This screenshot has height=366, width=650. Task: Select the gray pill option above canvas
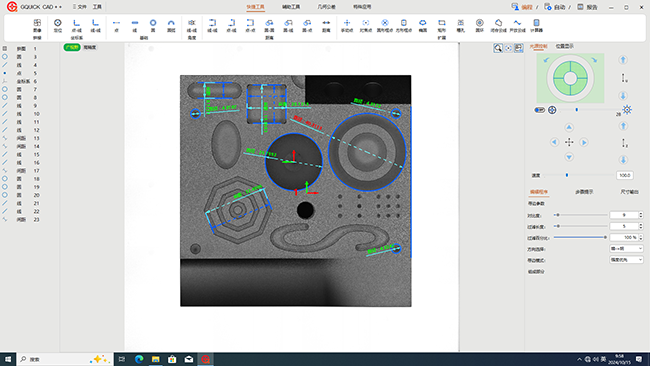point(90,47)
